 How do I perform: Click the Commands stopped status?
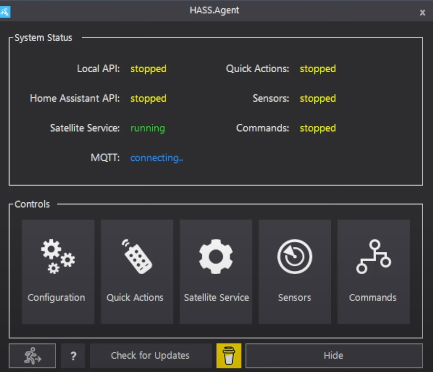point(318,128)
